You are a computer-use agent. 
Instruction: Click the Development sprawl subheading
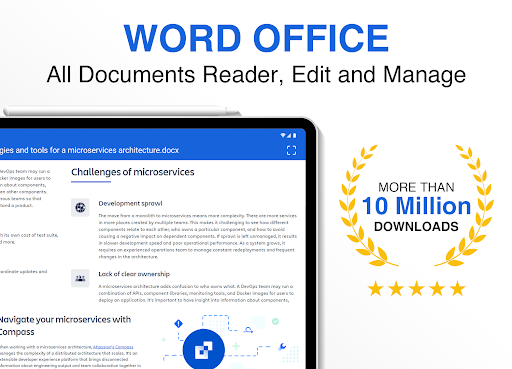(x=130, y=203)
